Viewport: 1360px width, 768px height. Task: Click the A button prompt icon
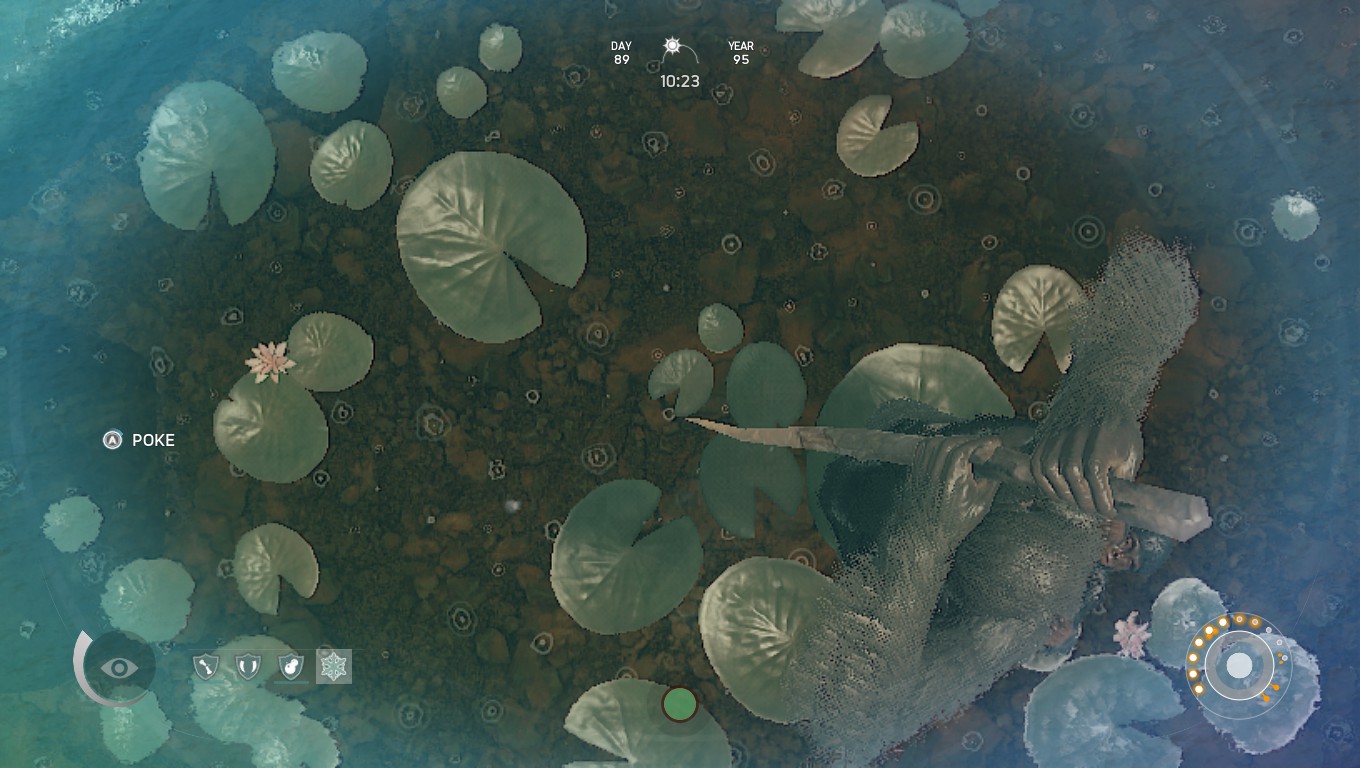113,440
